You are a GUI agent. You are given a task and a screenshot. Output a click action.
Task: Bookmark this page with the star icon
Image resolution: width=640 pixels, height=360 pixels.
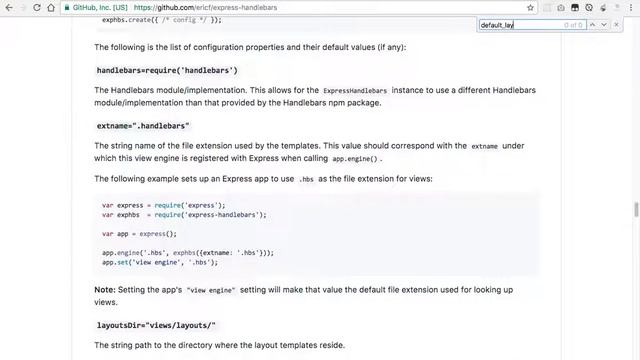(x=530, y=8)
